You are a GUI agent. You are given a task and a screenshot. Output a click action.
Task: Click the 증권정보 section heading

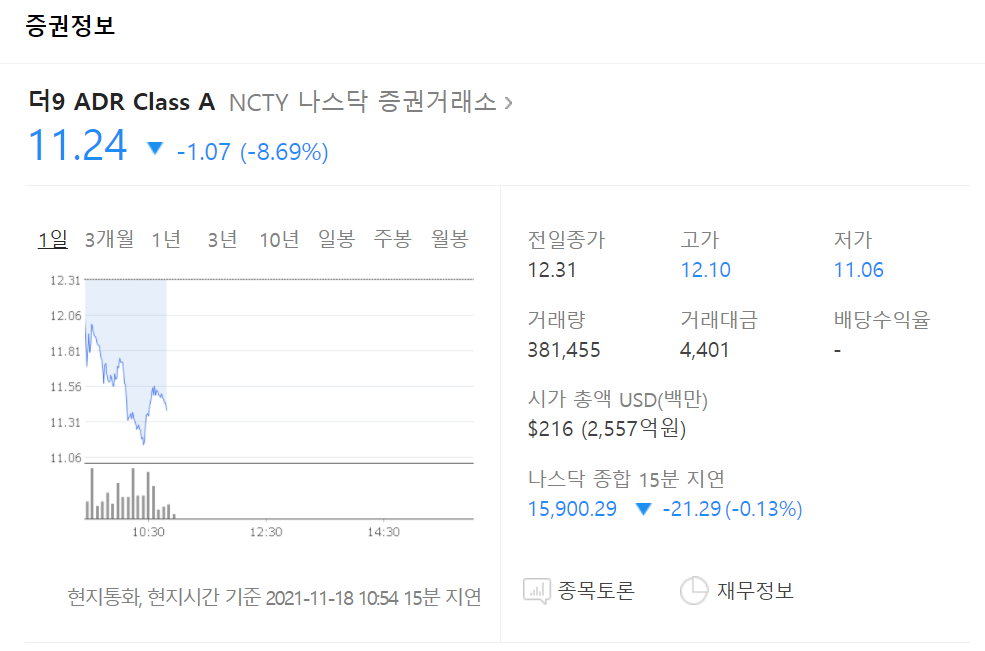pos(70,26)
